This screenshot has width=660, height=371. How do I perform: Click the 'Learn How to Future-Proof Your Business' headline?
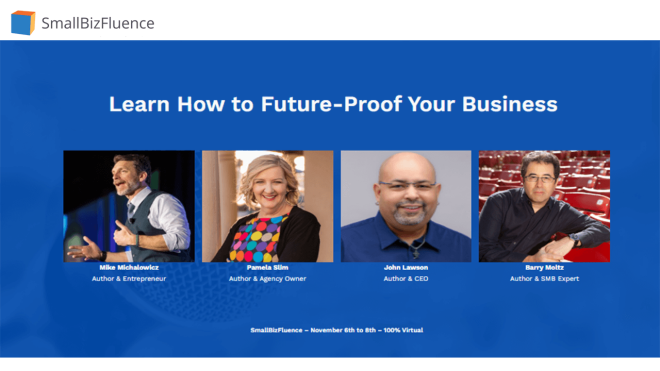coord(333,104)
